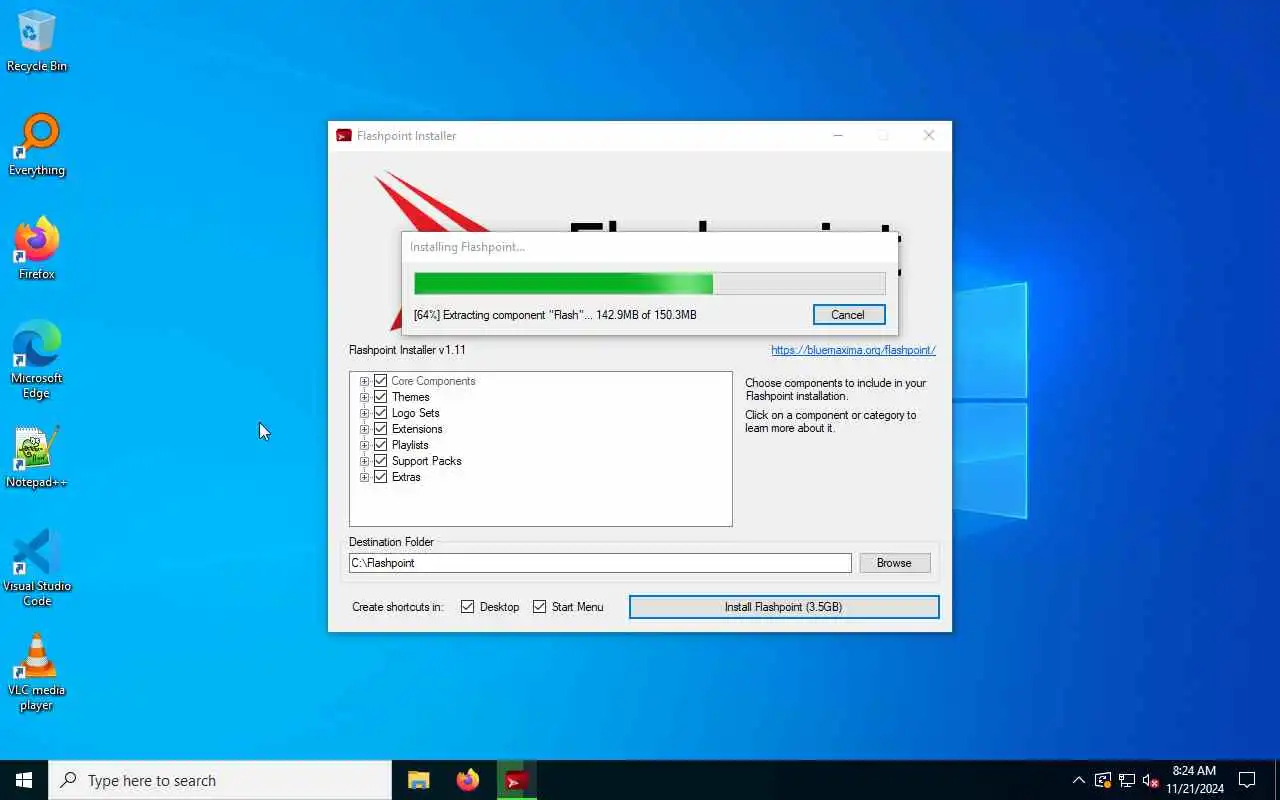Screen dimensions: 1280x800
Task: Select the Playlists label in tree
Action: (x=410, y=445)
